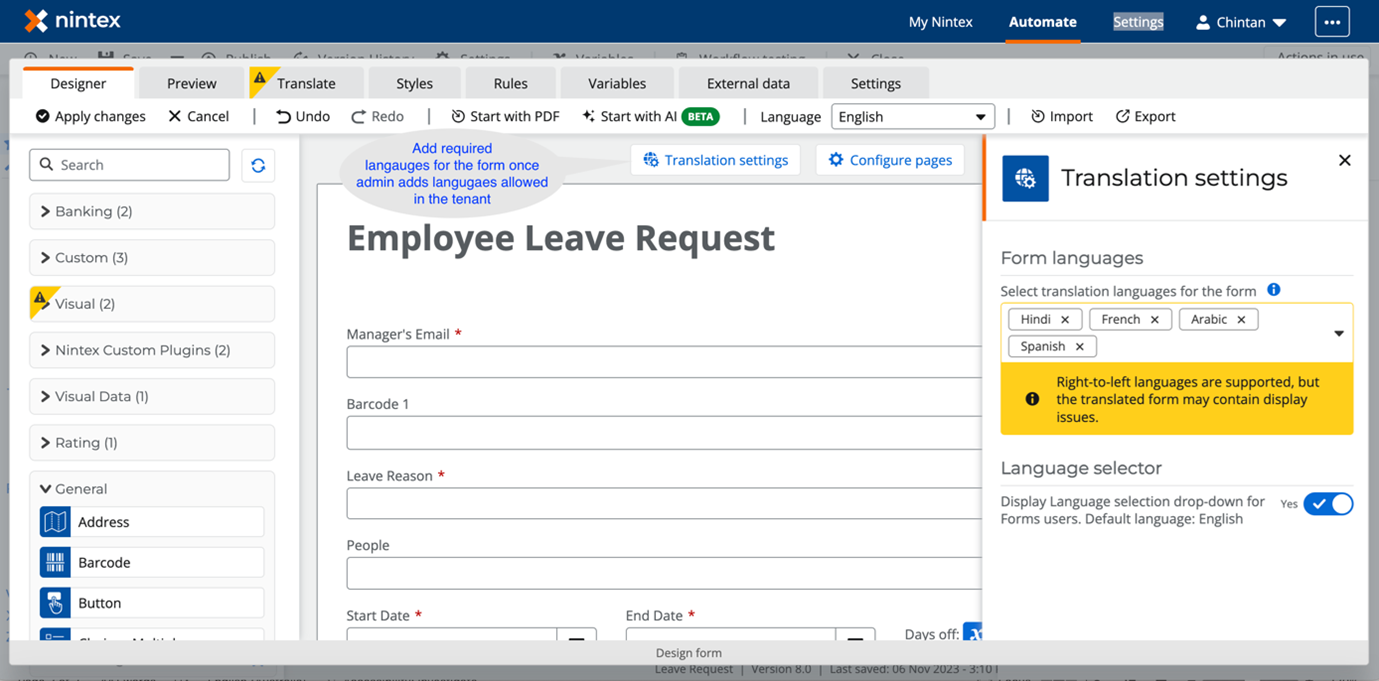The width and height of the screenshot is (1379, 681).
Task: Click the Configure pages button
Action: click(890, 160)
